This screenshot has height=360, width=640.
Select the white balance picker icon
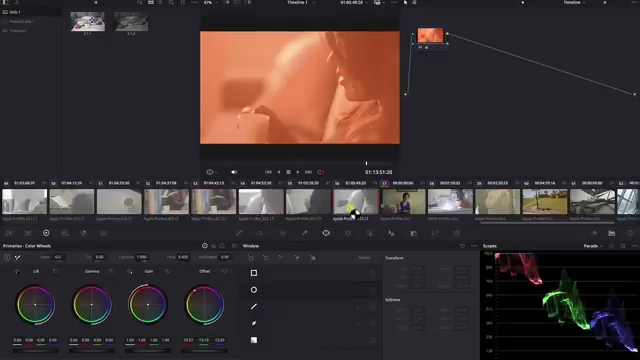[x=18, y=257]
